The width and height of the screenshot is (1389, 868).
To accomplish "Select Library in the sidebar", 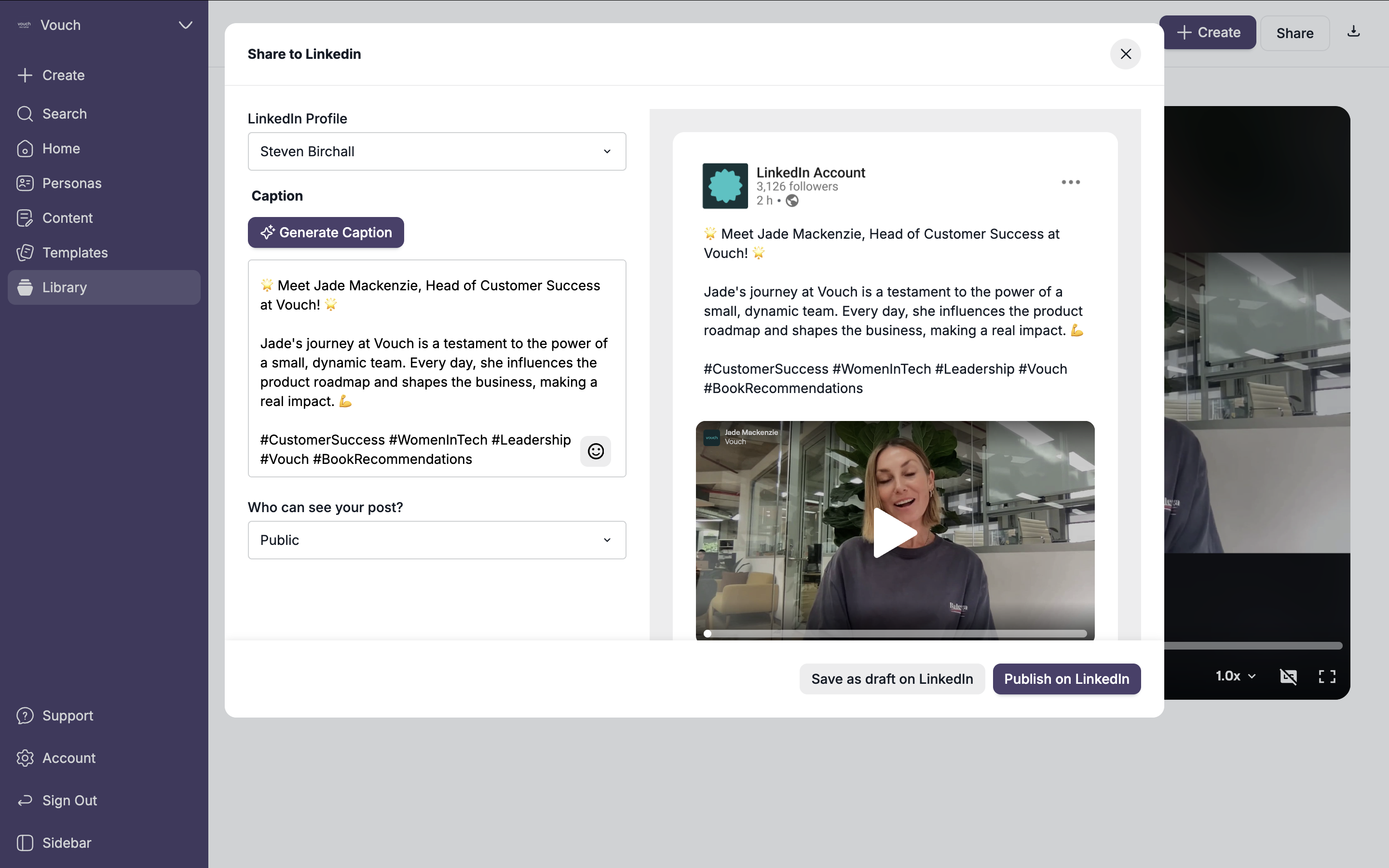I will pos(104,287).
